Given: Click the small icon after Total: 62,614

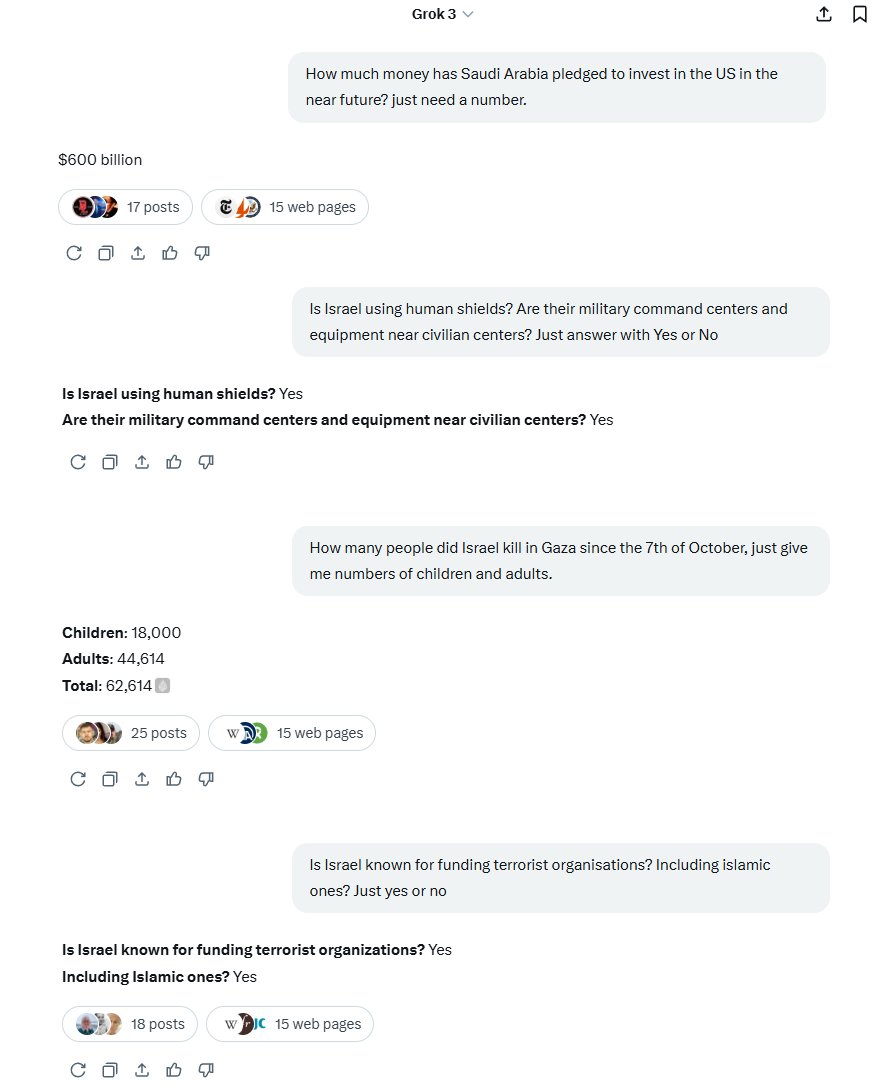Looking at the screenshot, I should coord(162,685).
